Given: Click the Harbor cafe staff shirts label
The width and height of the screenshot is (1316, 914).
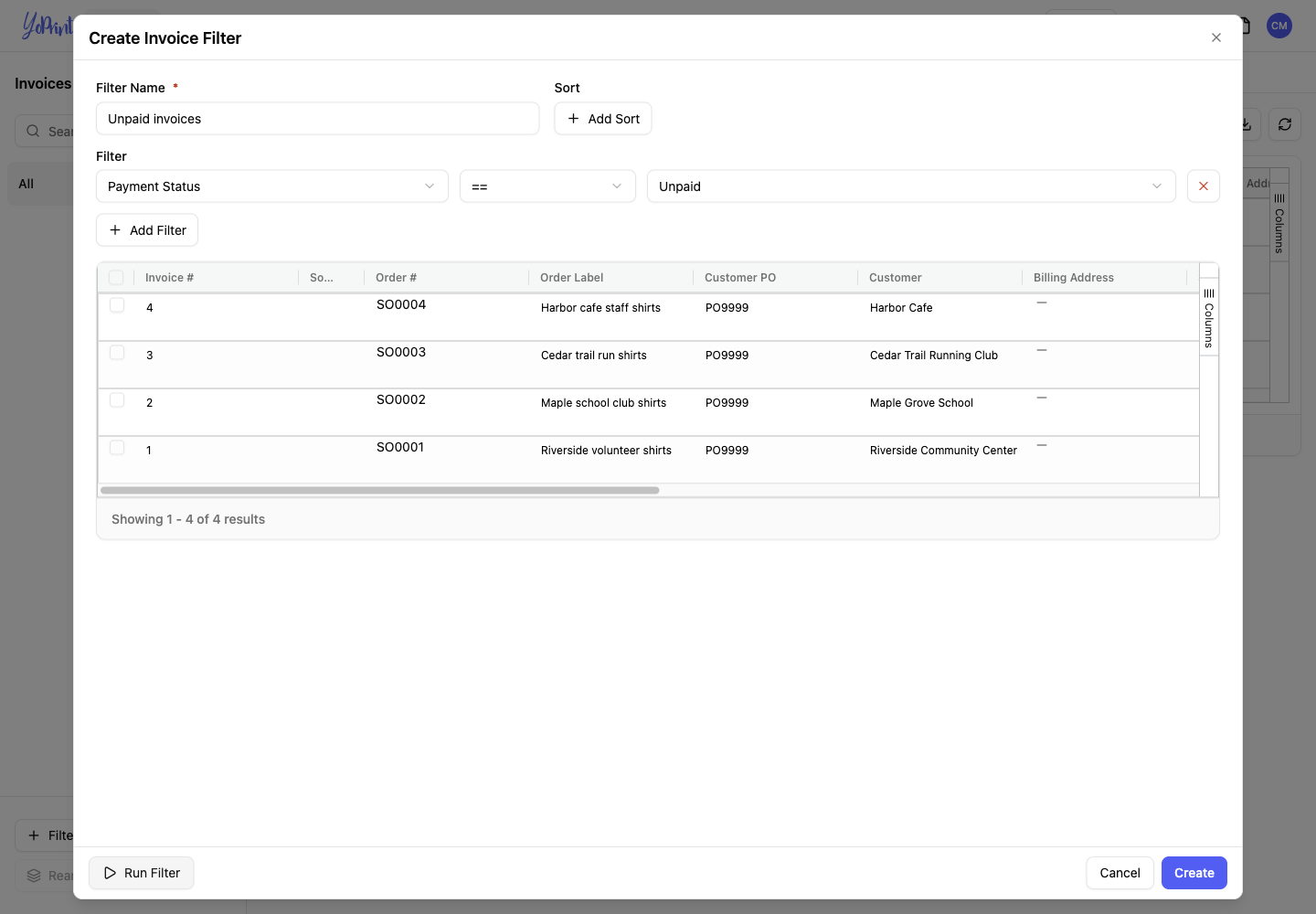Looking at the screenshot, I should 600,308.
